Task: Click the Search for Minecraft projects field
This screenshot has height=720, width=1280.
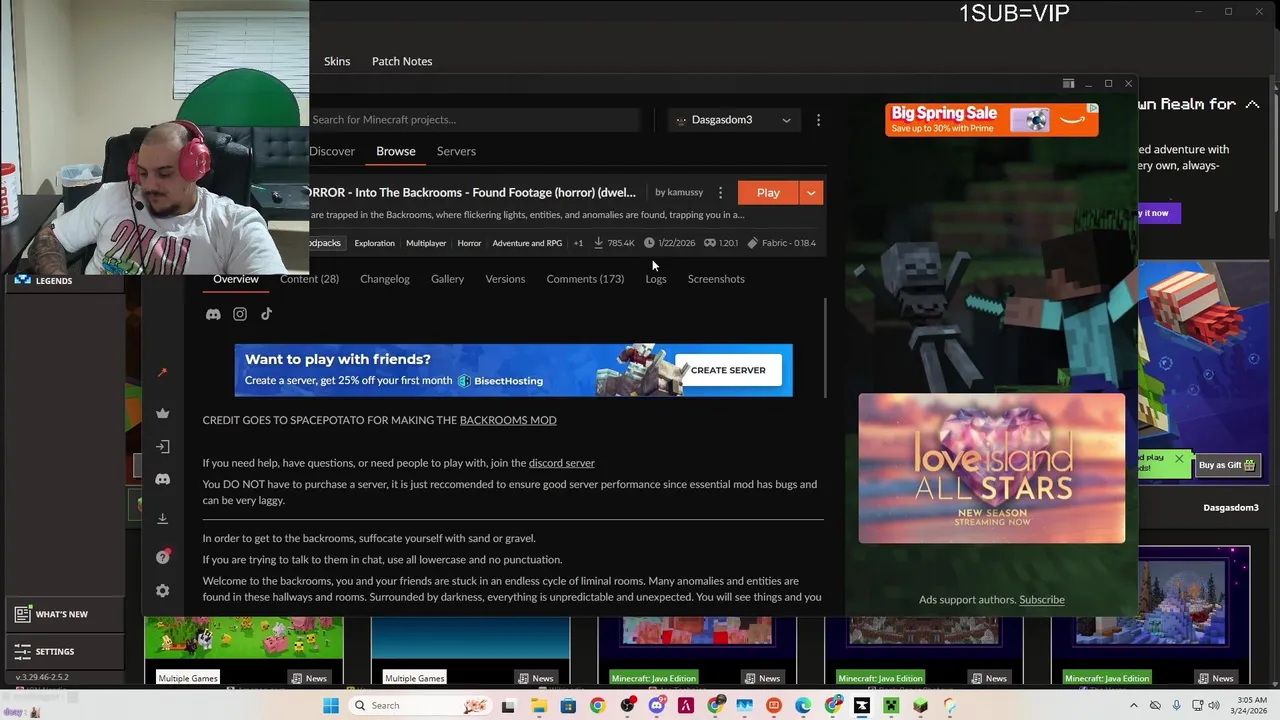Action: click(x=472, y=120)
